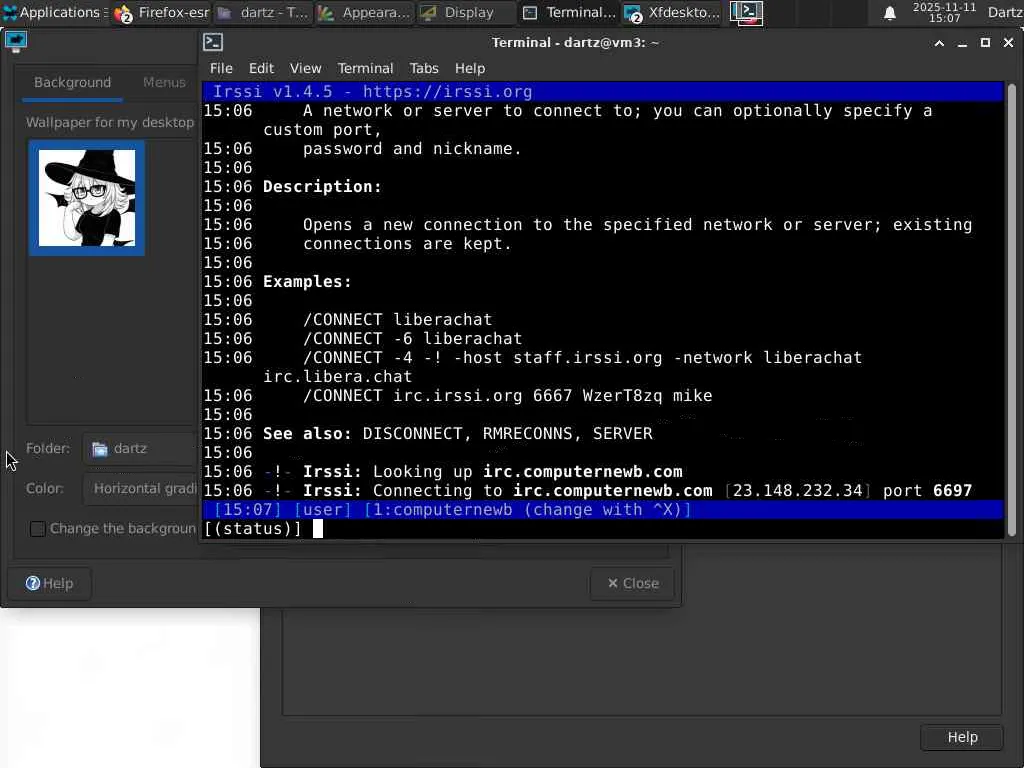1024x768 pixels.
Task: Select the Background tab in Desktop settings
Action: [72, 83]
